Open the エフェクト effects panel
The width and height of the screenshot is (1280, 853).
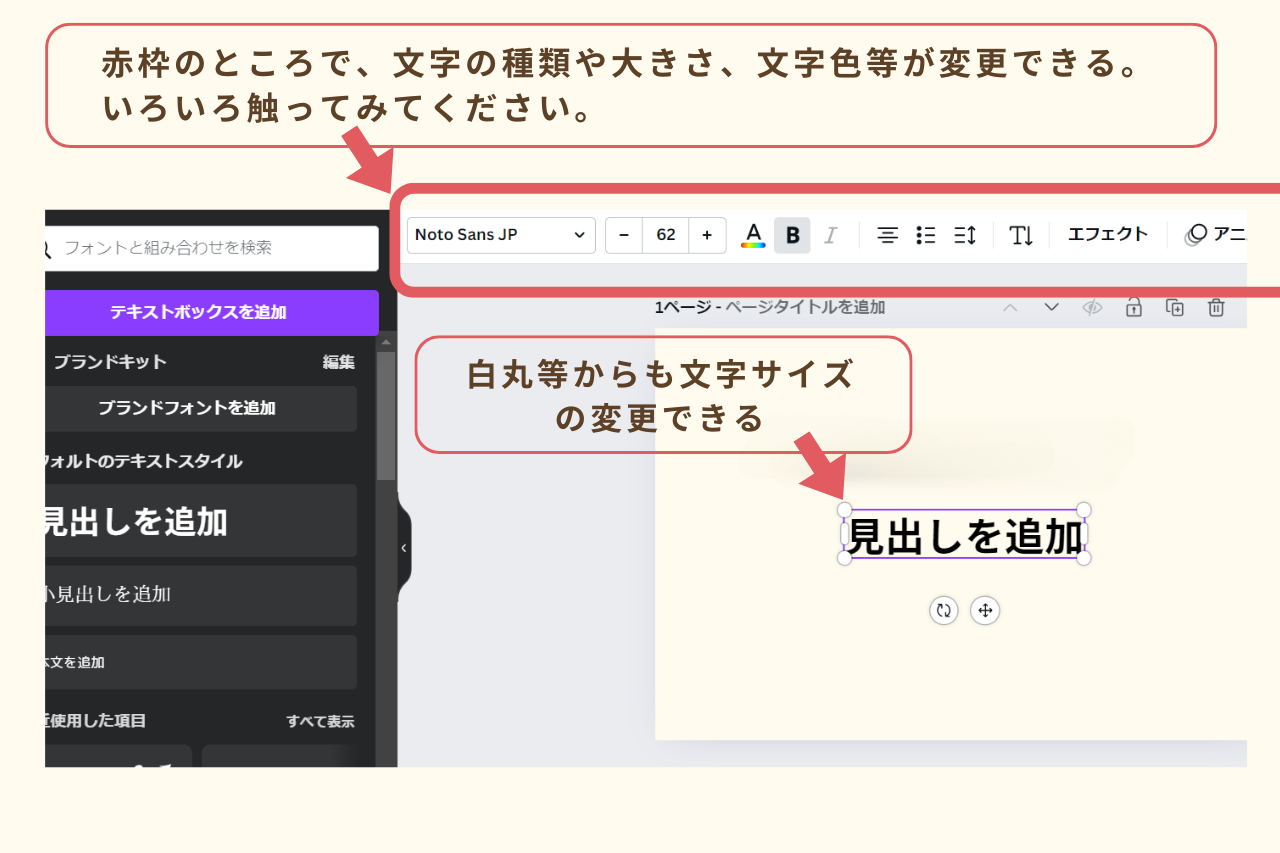click(x=1108, y=234)
